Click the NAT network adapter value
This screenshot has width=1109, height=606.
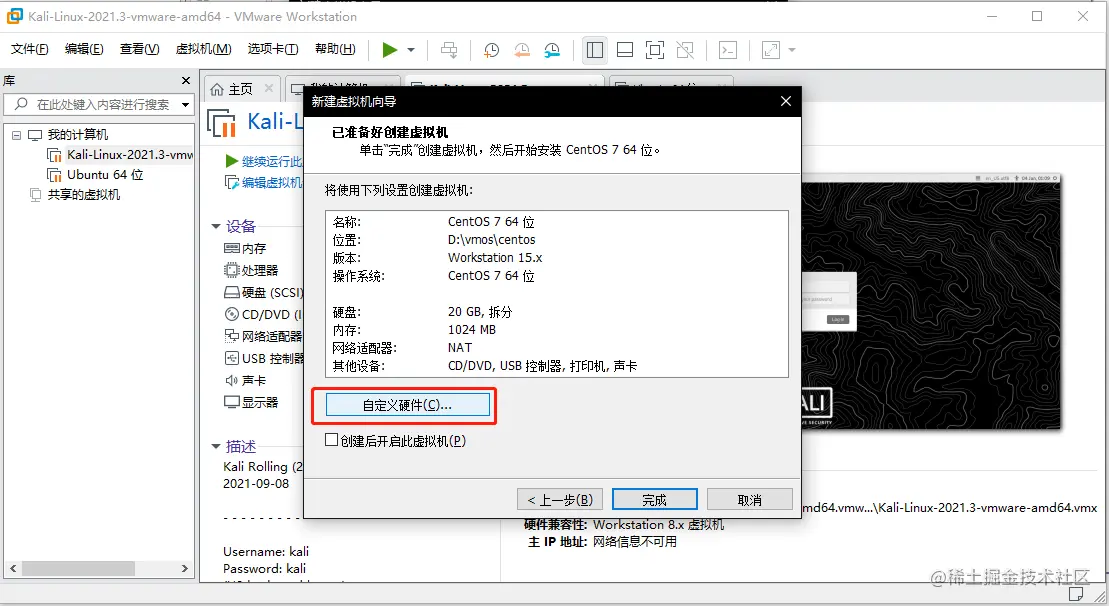(x=460, y=348)
